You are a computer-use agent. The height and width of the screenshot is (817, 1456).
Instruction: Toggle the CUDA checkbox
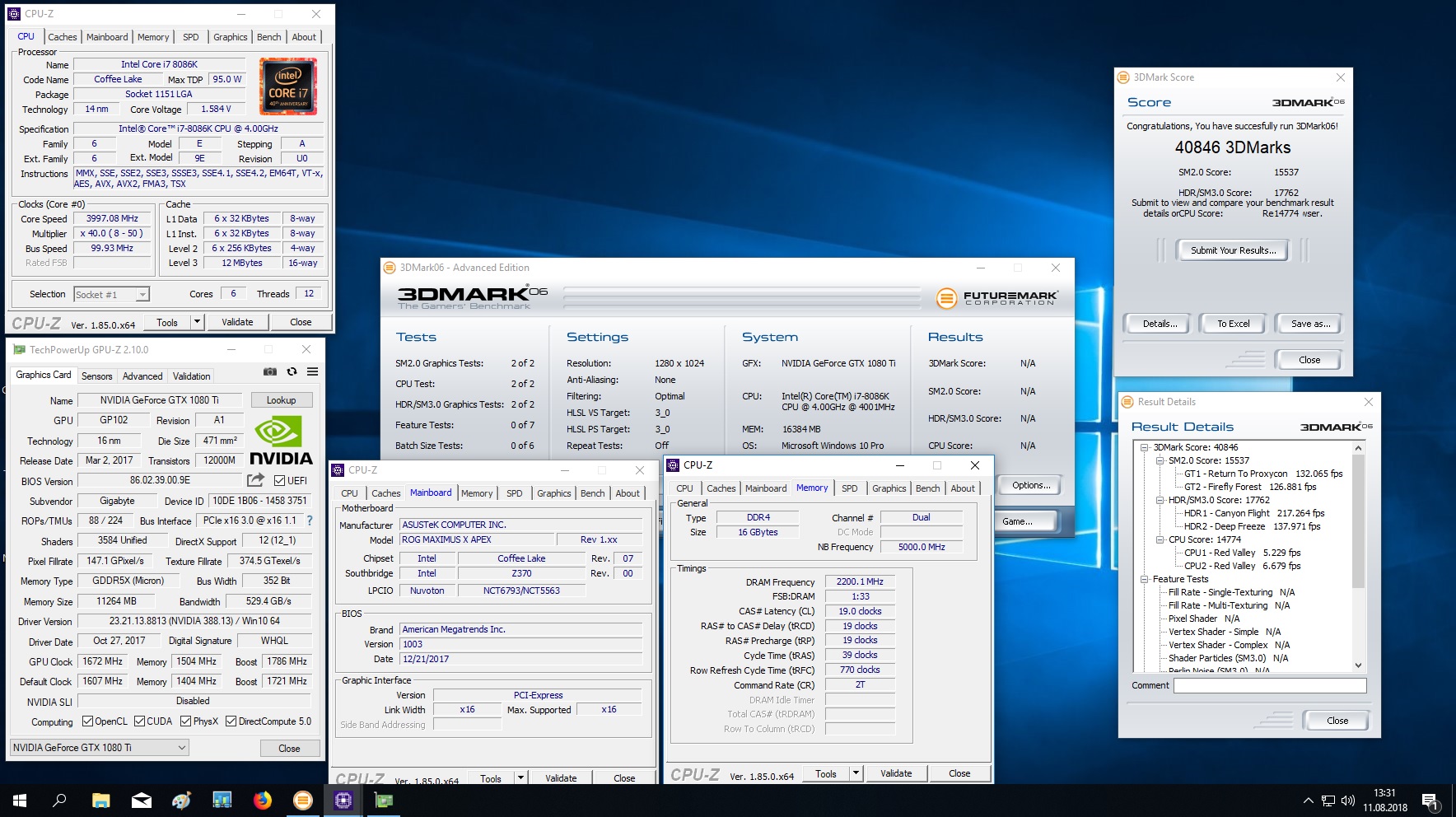click(139, 721)
